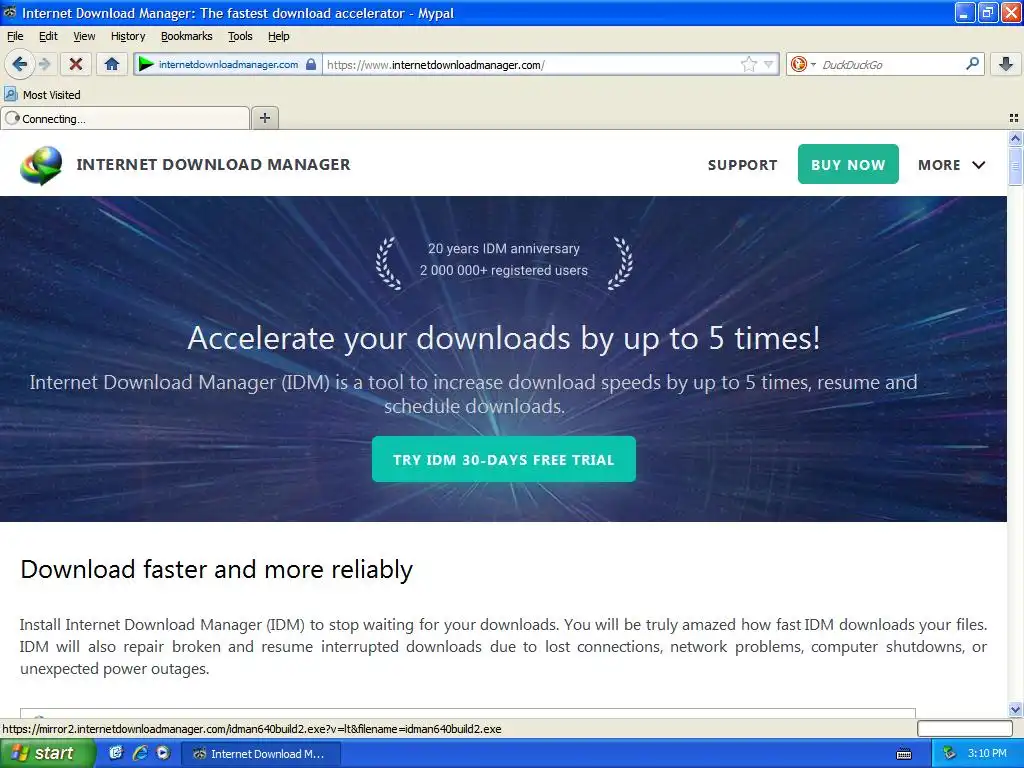Screen dimensions: 1024x768
Task: Open the Edit menu
Action: tap(48, 36)
